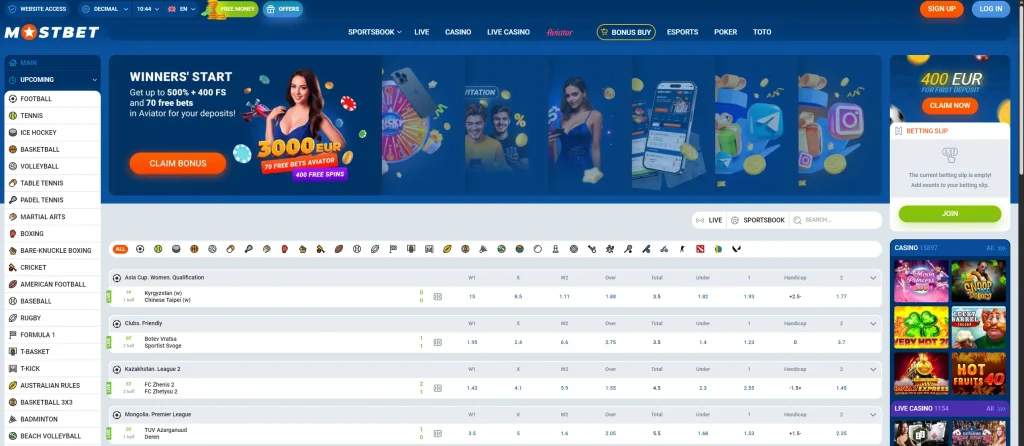Select checkered flag Formula 1 filter icon
Screen dimensions: 1024x446
393,249
